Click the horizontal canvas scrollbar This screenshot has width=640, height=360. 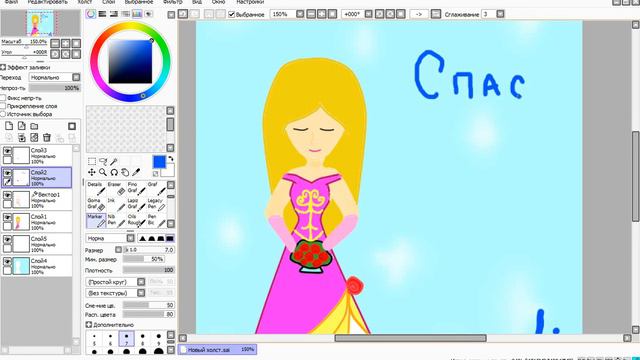pos(410,338)
